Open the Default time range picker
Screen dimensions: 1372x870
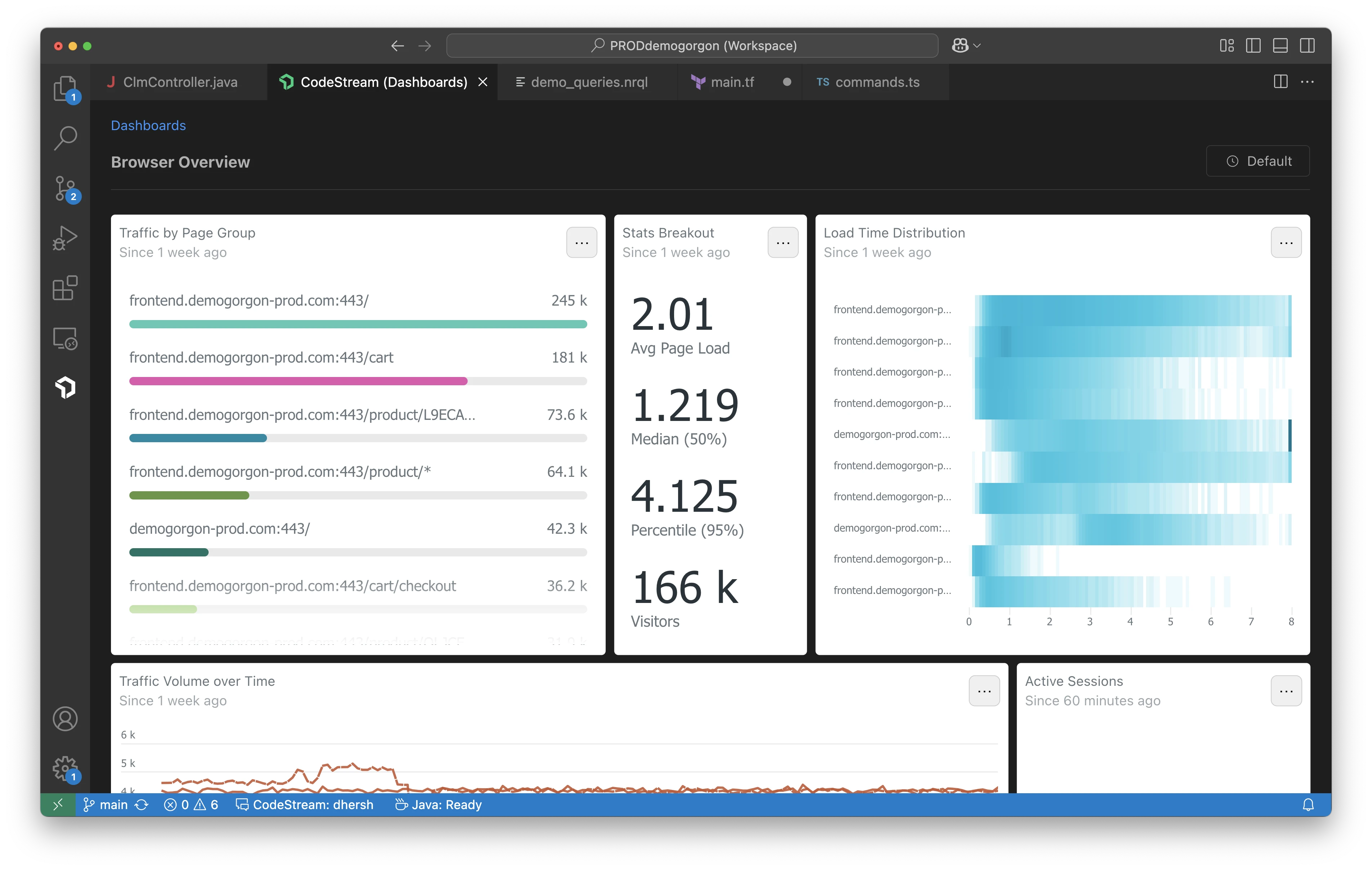tap(1257, 161)
